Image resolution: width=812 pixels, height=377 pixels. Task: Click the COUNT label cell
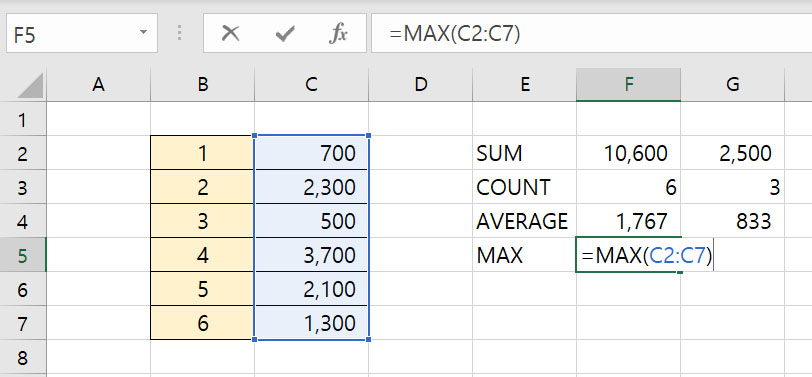click(x=525, y=187)
